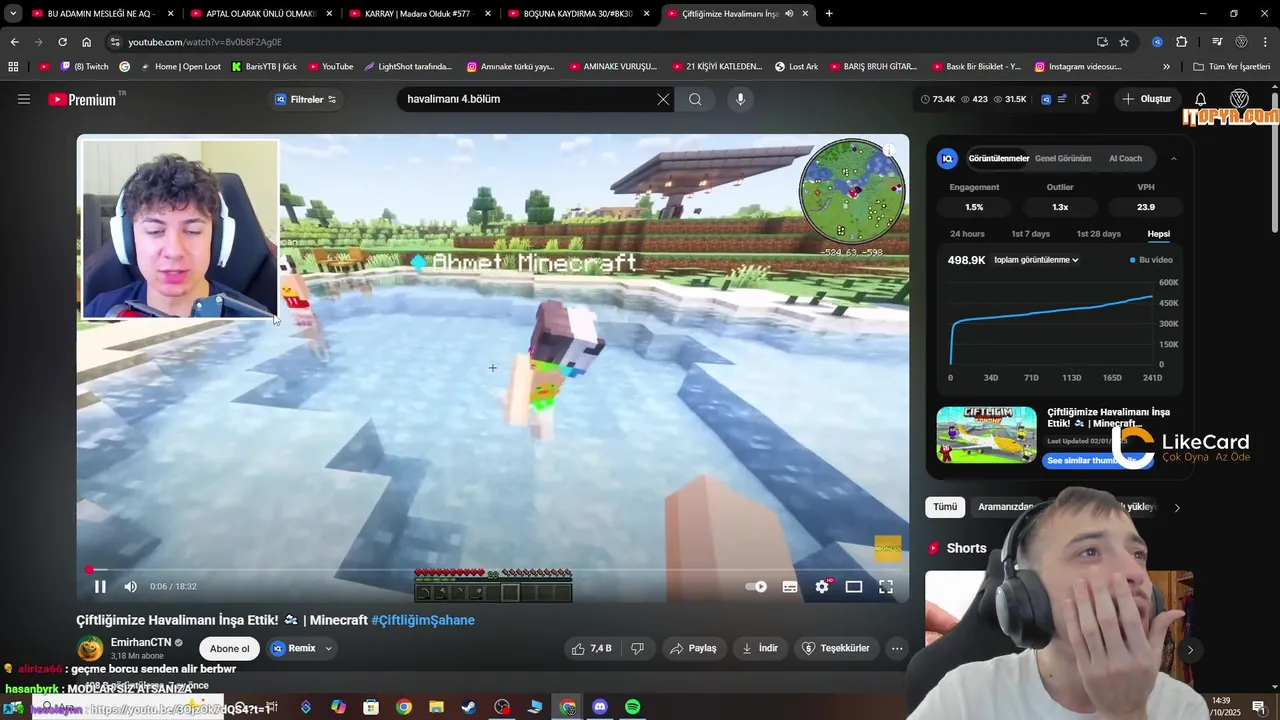Screen dimensions: 1280x720
Task: Click the vidIQ icon in the stats bar
Action: pos(1046,99)
